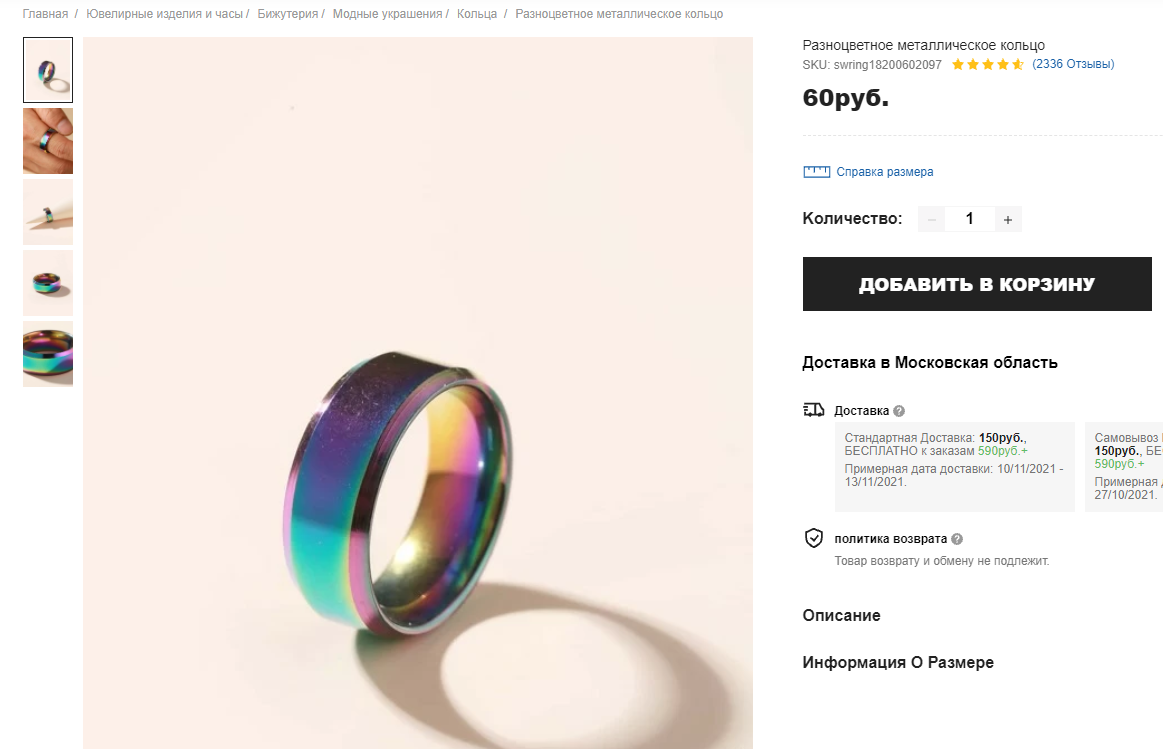Screen dimensions: 1163x749
Task: Open the Справка размера size guide link
Action: pos(884,172)
